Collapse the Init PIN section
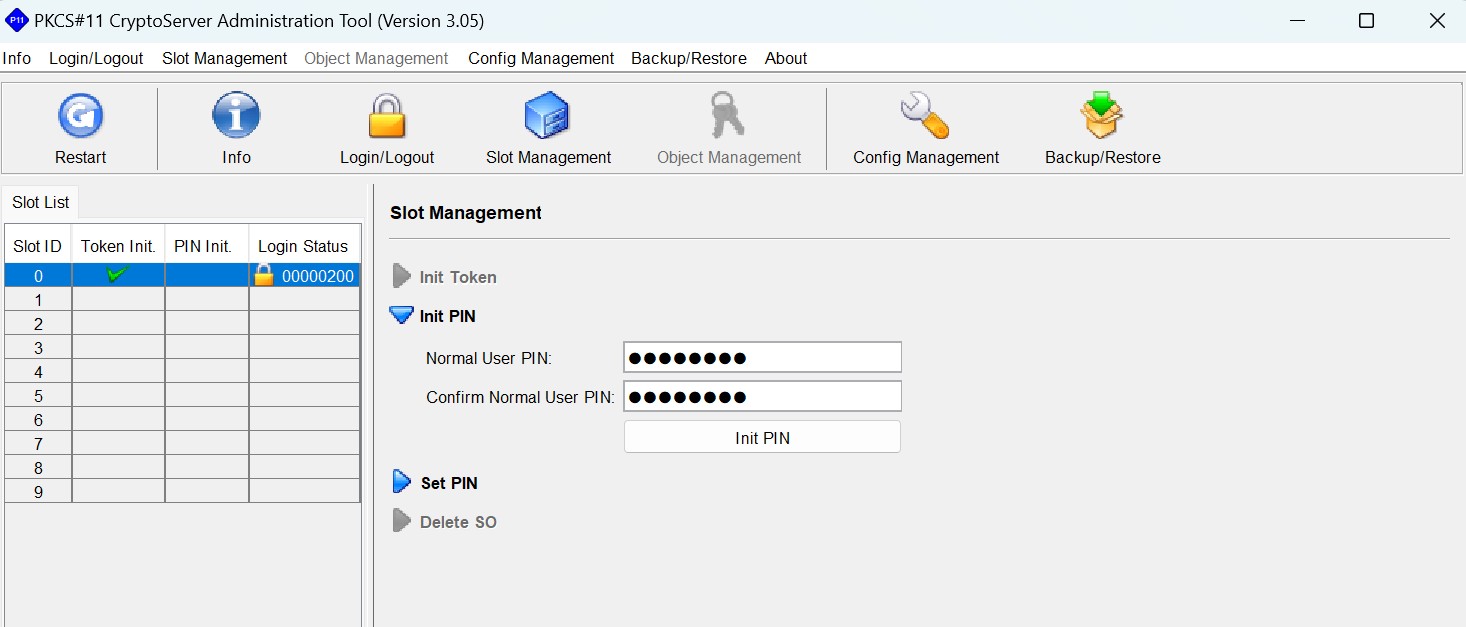 [x=402, y=316]
